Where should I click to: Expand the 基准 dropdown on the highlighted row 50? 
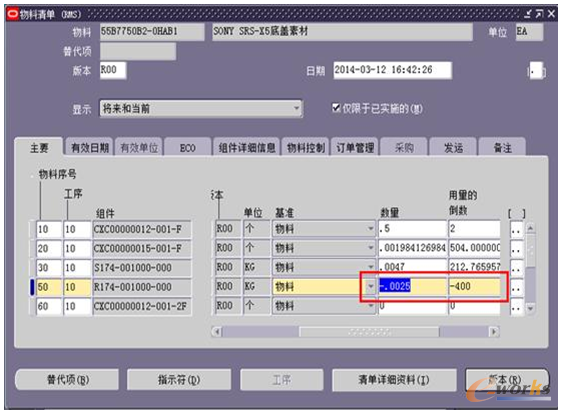coord(371,287)
